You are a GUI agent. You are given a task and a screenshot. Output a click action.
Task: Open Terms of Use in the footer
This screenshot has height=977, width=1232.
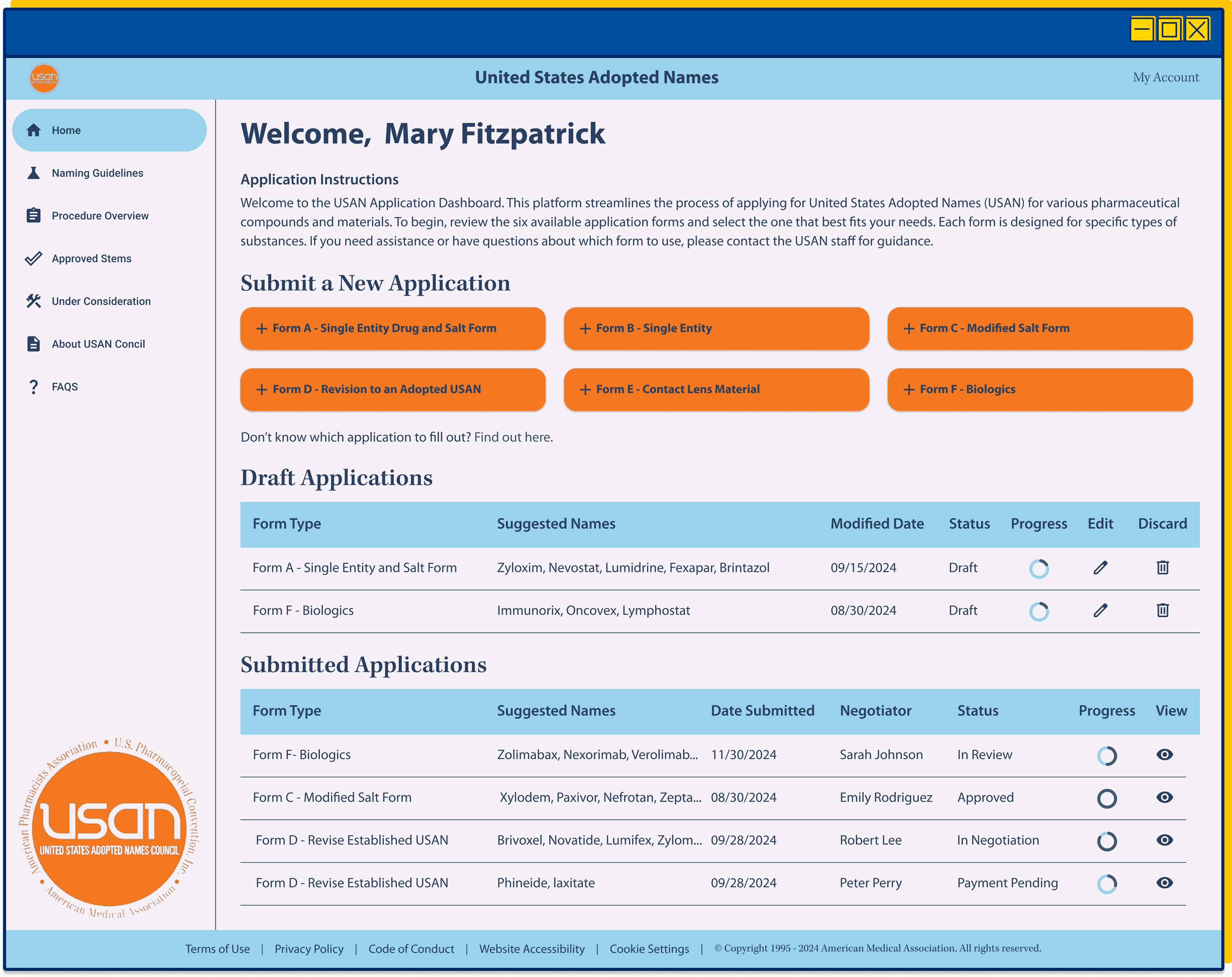click(218, 949)
